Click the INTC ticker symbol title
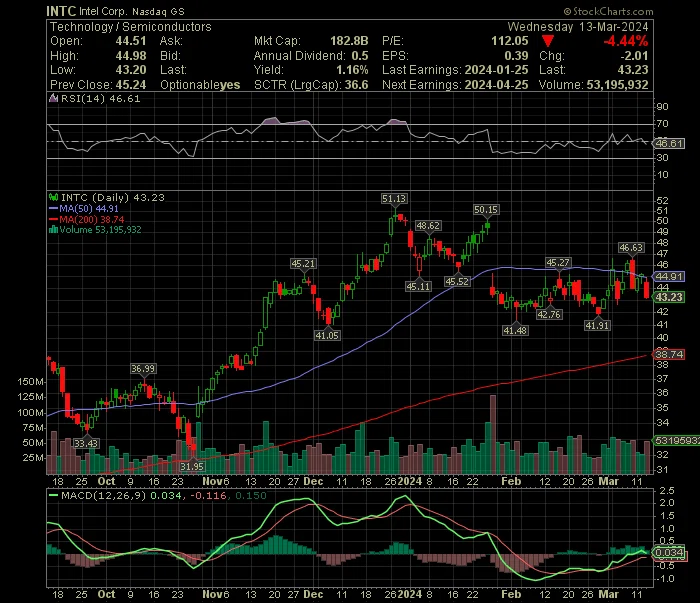700x603 pixels. [61, 11]
